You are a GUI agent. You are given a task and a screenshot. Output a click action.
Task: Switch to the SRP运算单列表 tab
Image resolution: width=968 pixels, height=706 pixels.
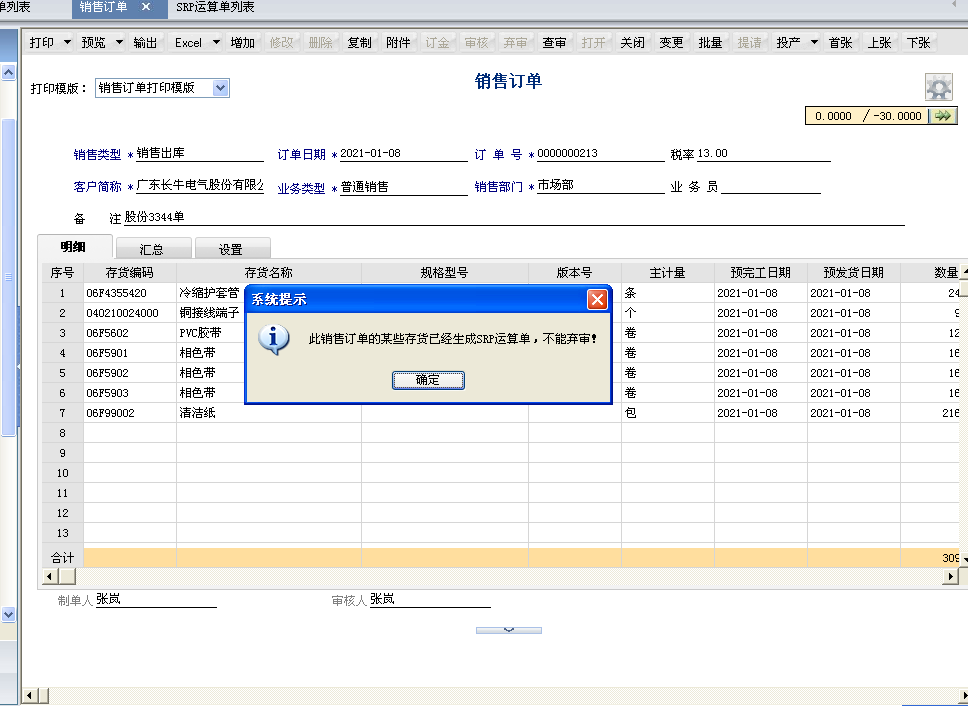pyautogui.click(x=215, y=7)
